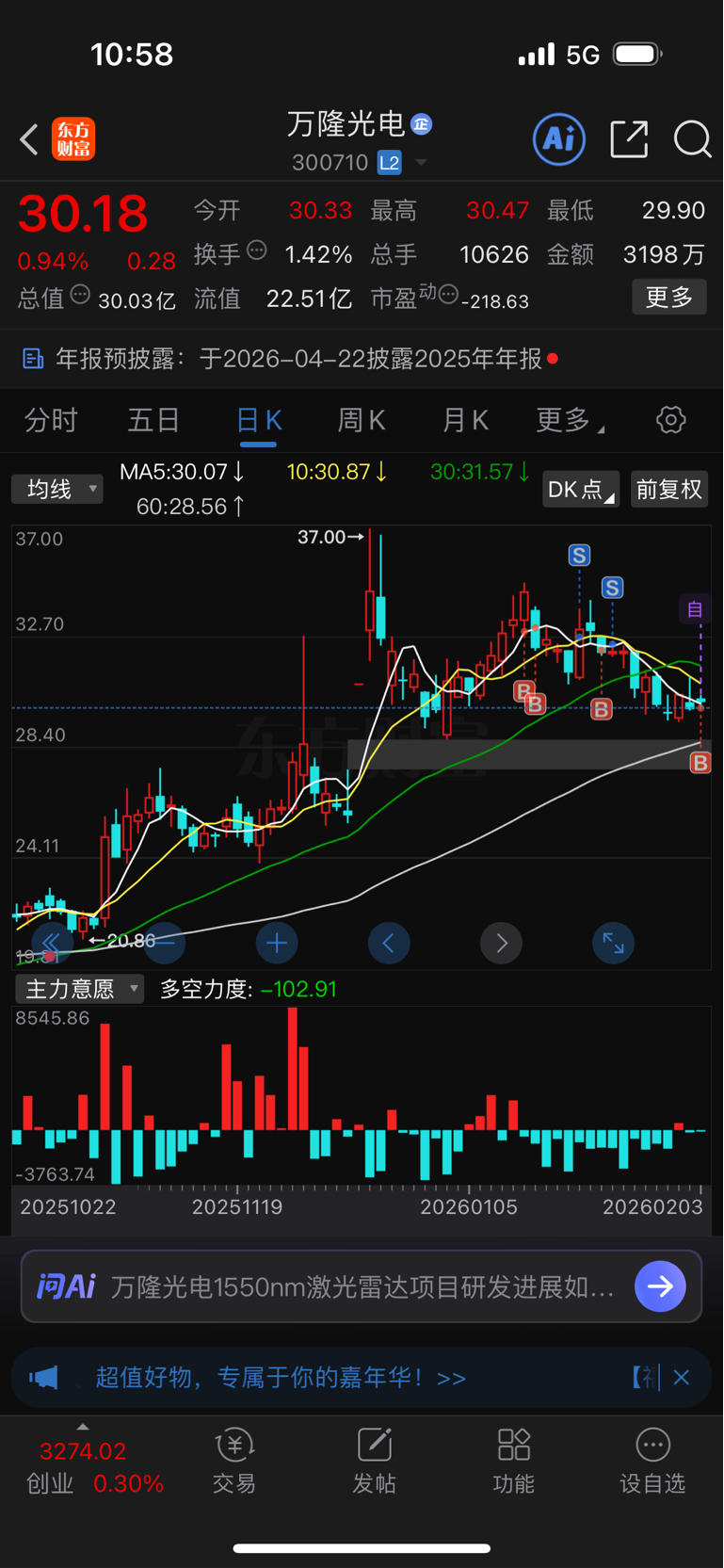Tap the 3274.02 index value
The height and width of the screenshot is (1568, 724).
[x=83, y=1451]
